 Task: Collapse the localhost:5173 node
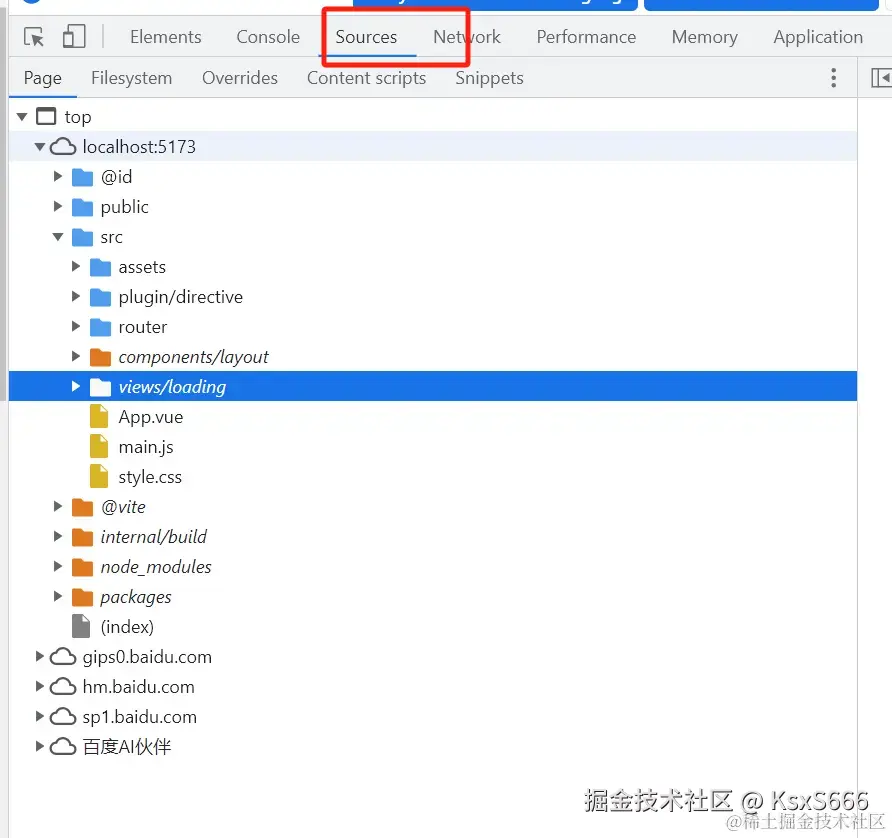(40, 147)
